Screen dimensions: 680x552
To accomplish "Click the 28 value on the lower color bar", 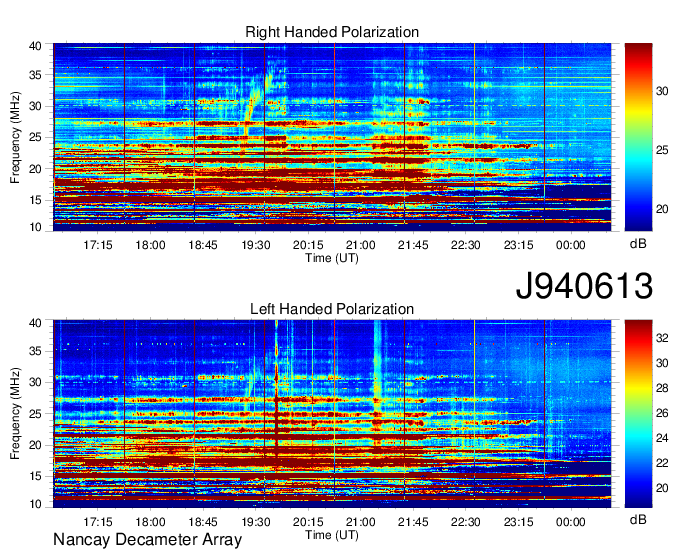I will pyautogui.click(x=662, y=388).
